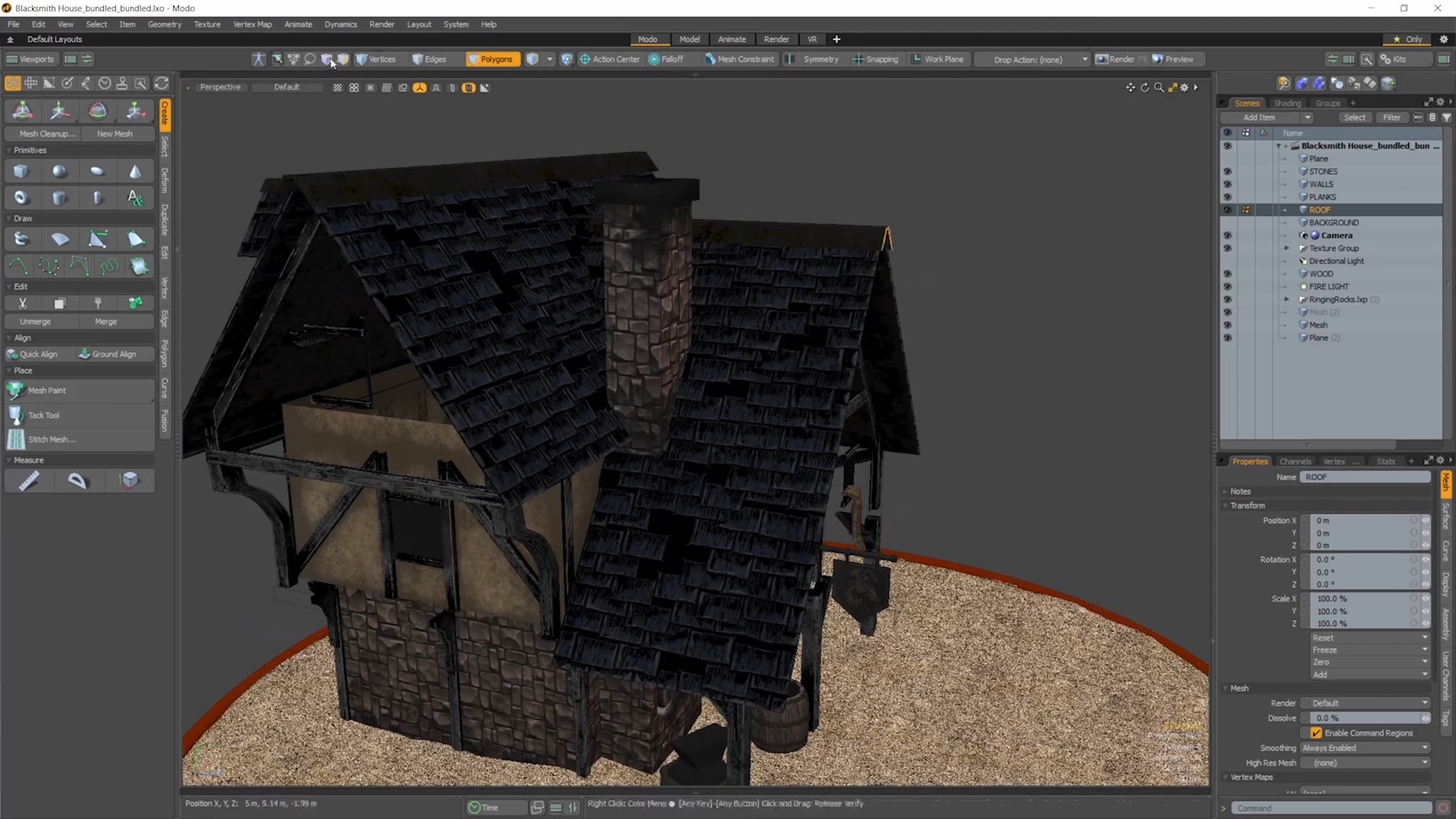Viewport: 1456px width, 819px height.
Task: Toggle visibility of the WALLS item
Action: coord(1227,184)
